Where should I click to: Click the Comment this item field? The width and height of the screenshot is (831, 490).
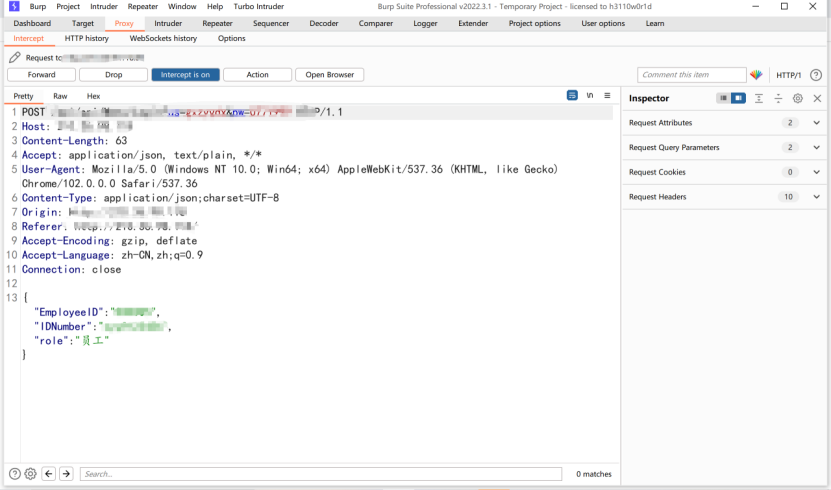pos(692,75)
